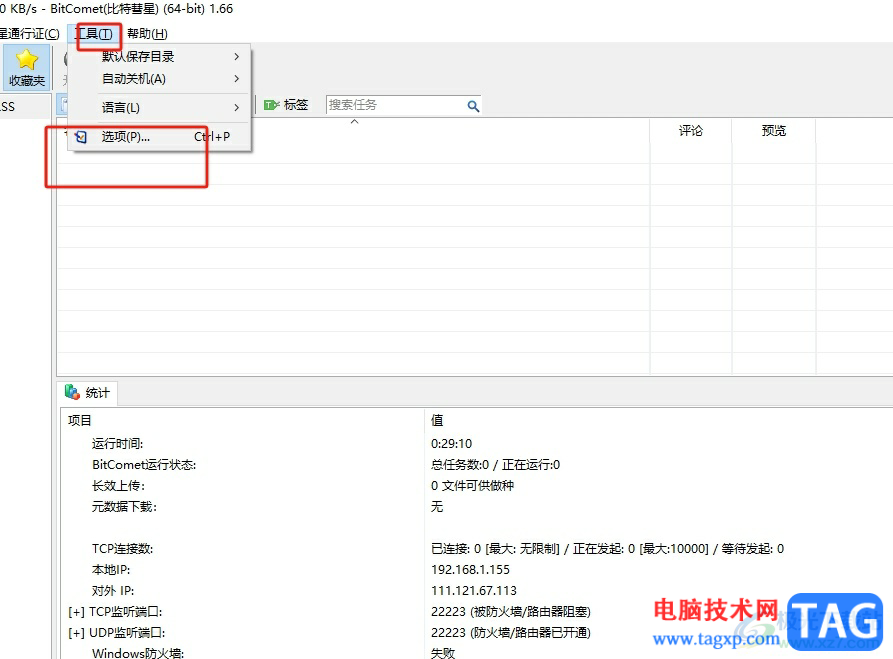Image resolution: width=893 pixels, height=659 pixels.
Task: Click the 标签 label button
Action: [296, 105]
